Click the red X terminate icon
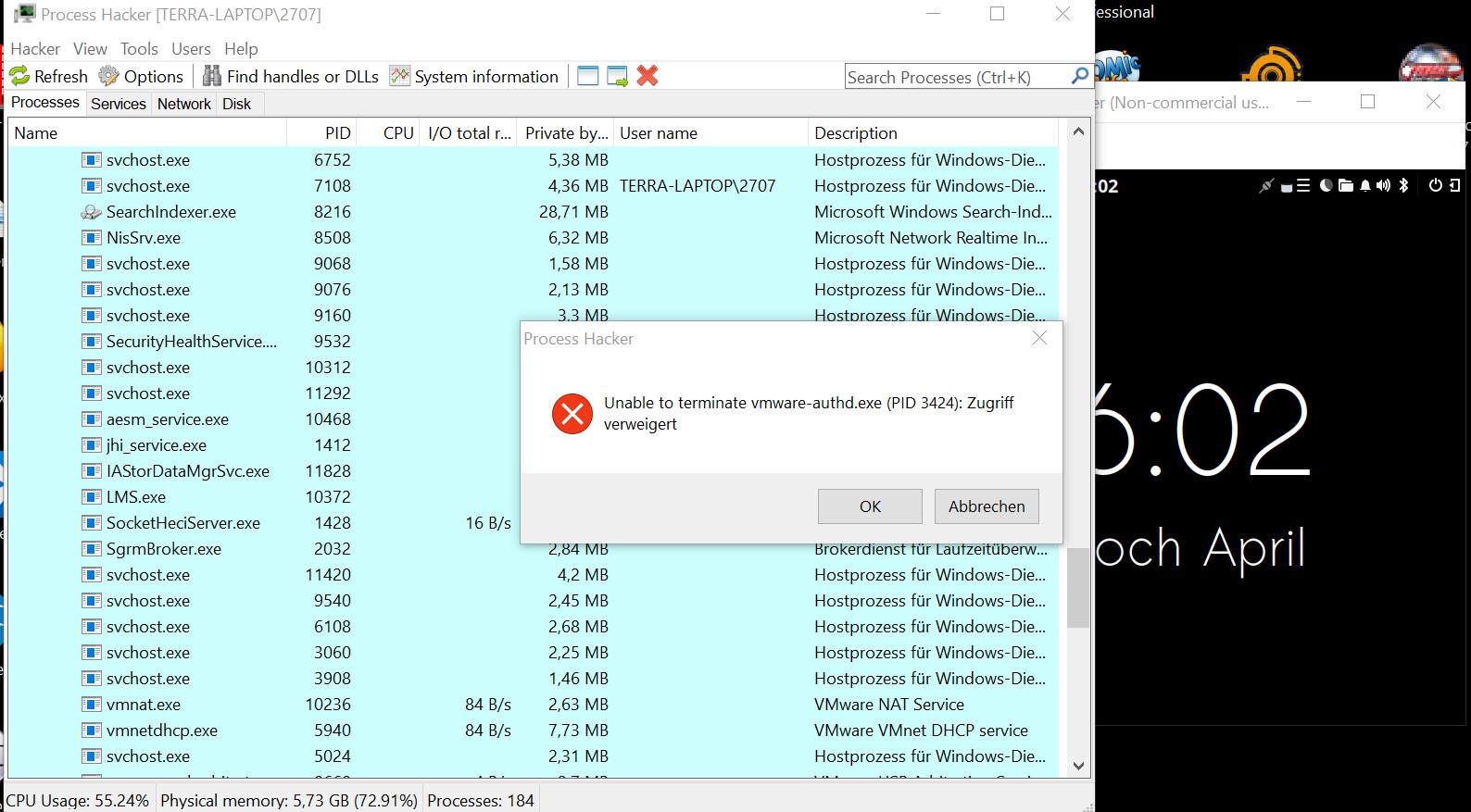Image resolution: width=1471 pixels, height=812 pixels. tap(647, 76)
